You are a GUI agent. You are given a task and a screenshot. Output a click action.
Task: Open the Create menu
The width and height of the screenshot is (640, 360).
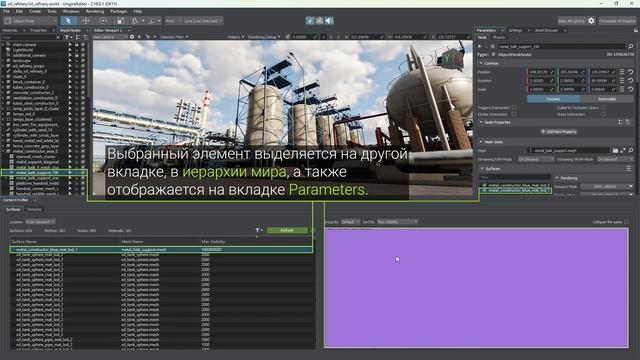(x=35, y=11)
